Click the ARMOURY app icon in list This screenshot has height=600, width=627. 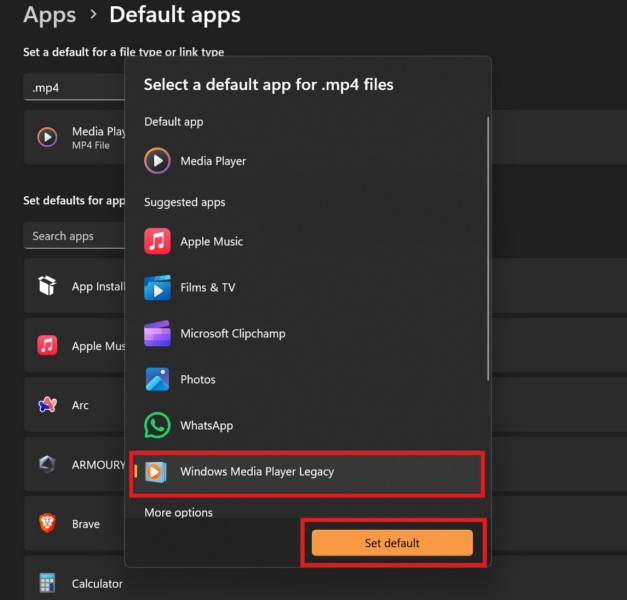(x=47, y=464)
